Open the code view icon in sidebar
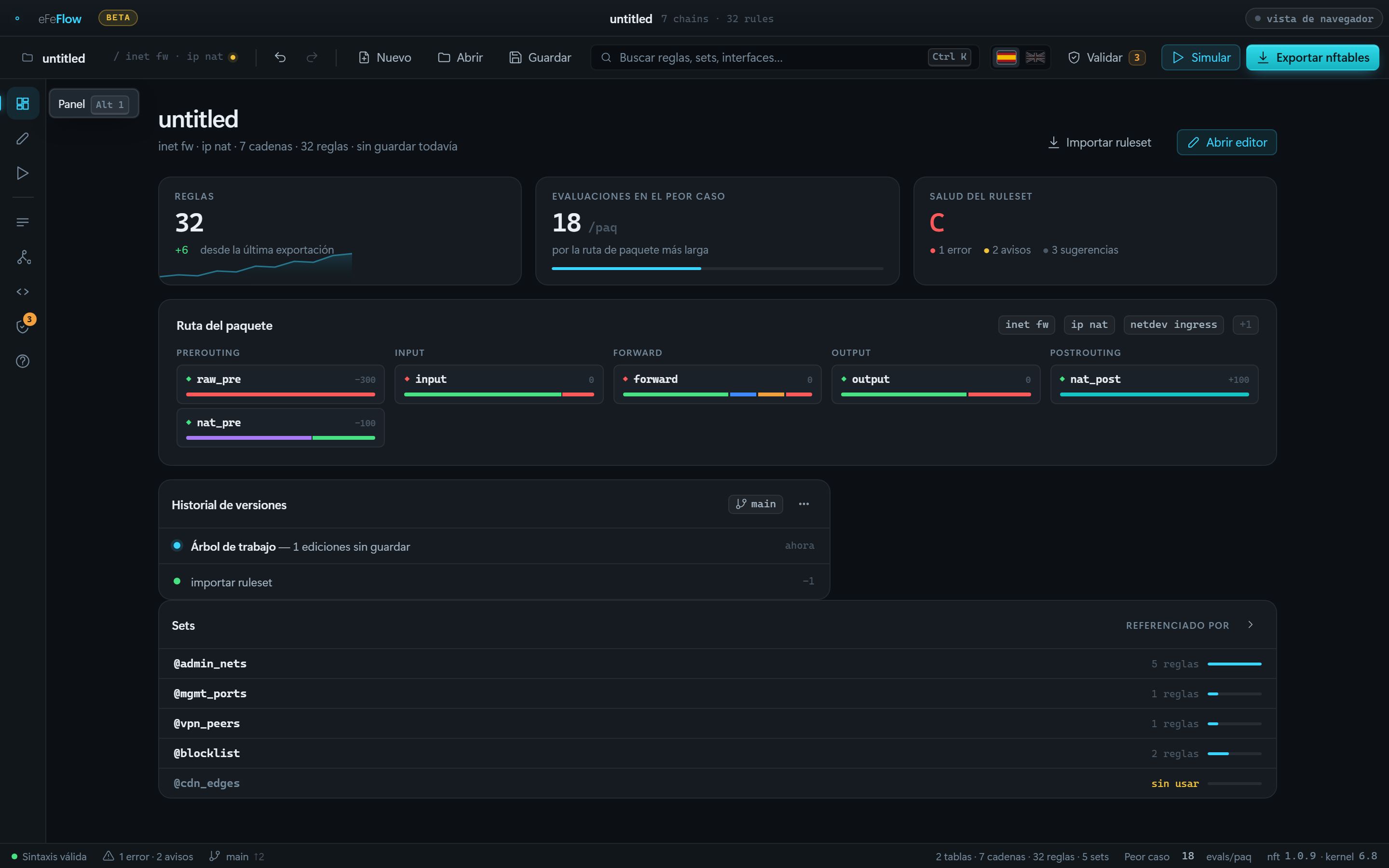Screen dimensions: 1389x868 (22, 292)
